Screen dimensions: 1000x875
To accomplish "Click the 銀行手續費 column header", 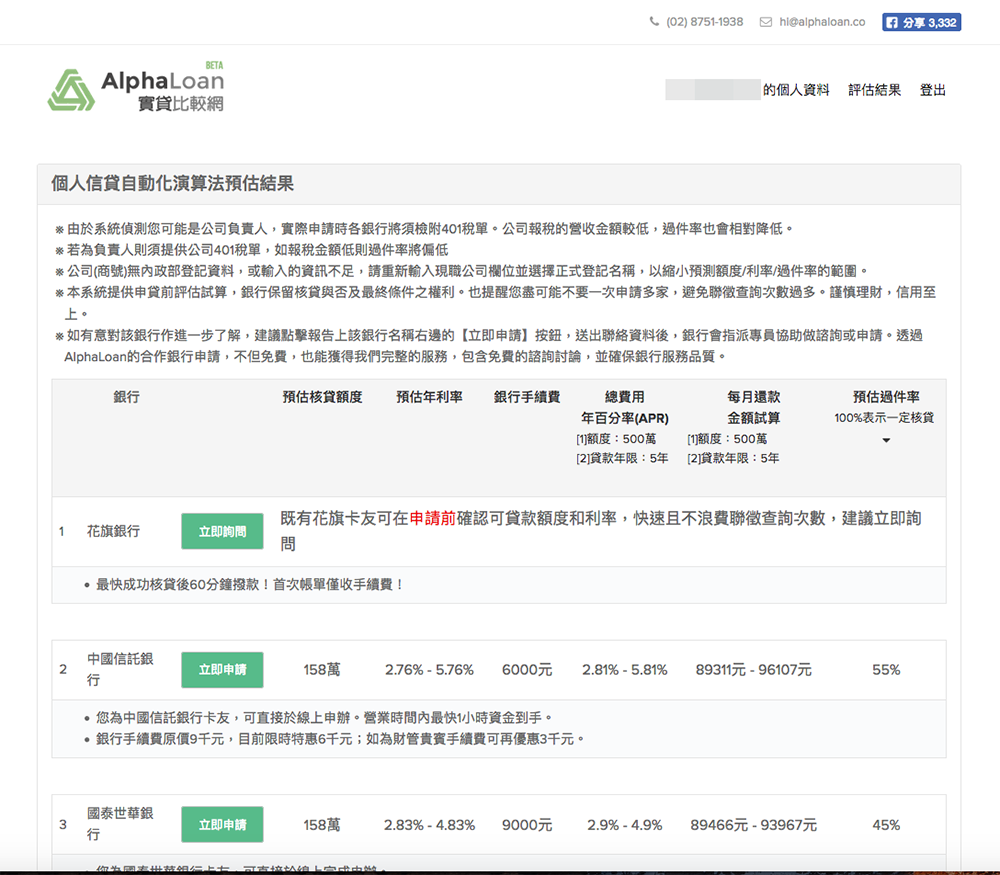I will coord(527,397).
